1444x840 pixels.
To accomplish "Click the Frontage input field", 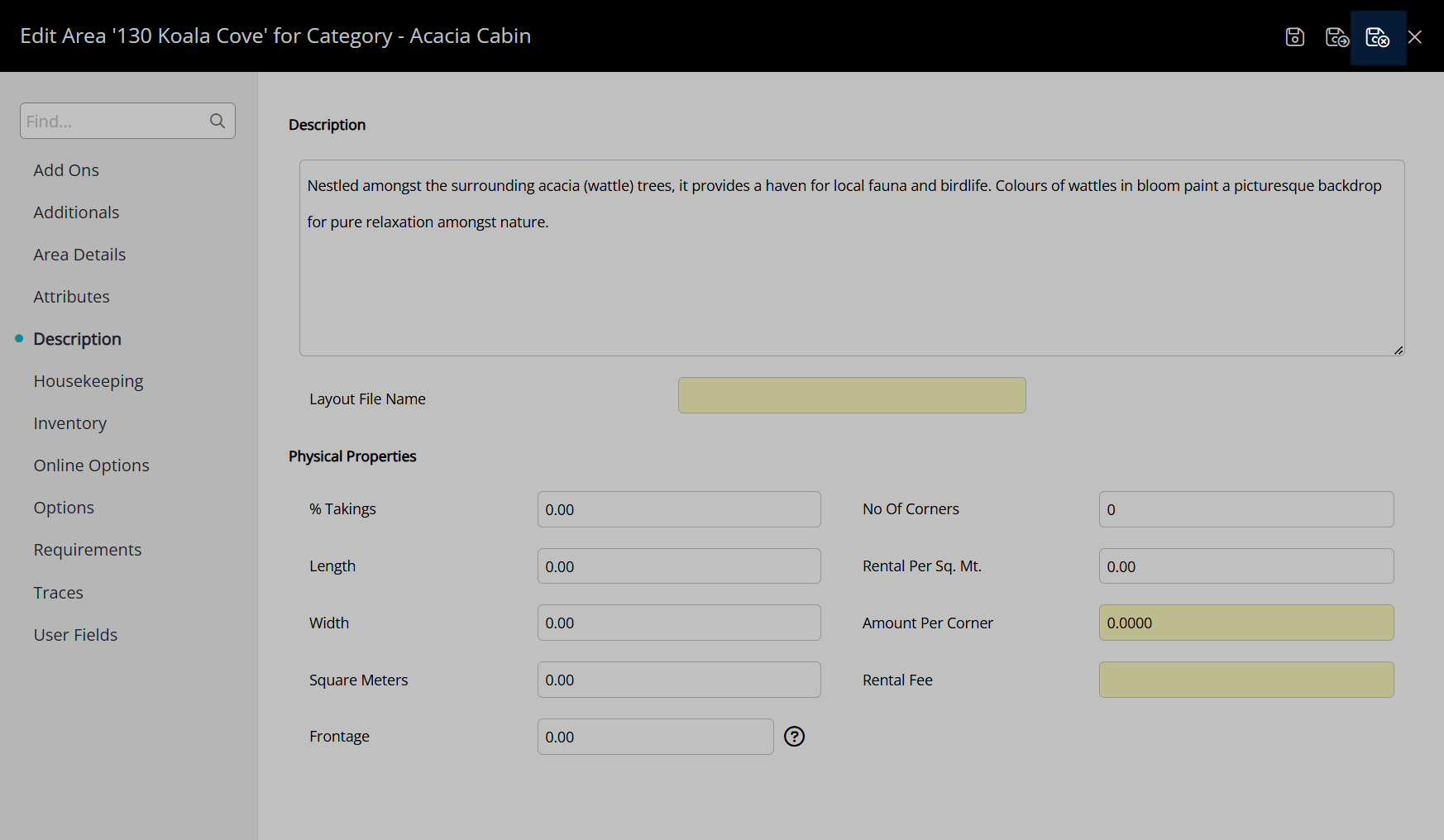I will coord(655,737).
